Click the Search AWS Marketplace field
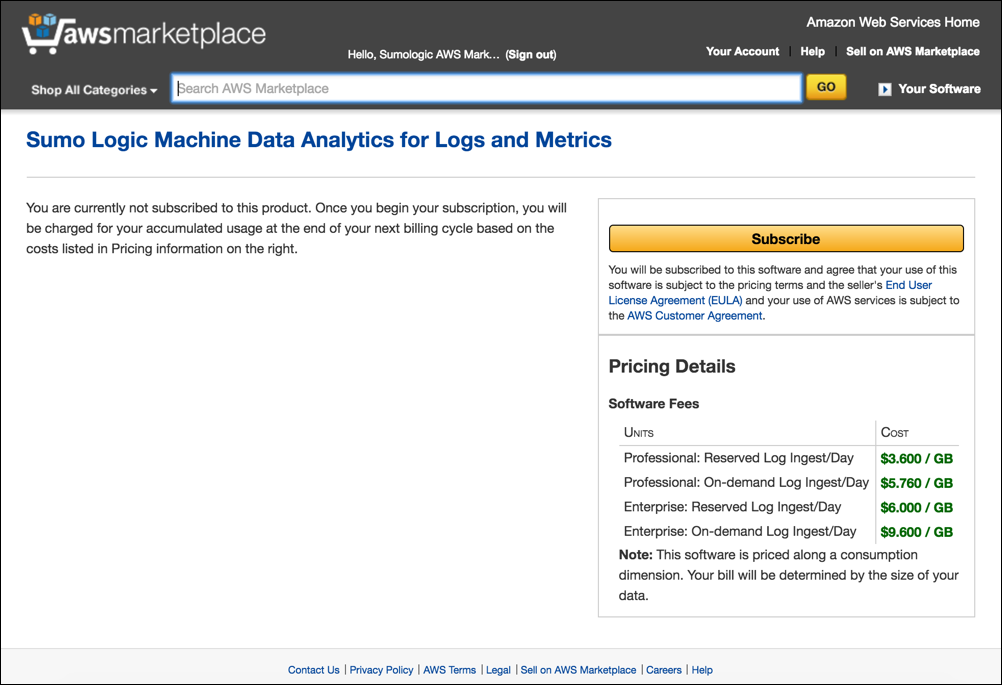This screenshot has height=685, width=1002. tap(486, 88)
